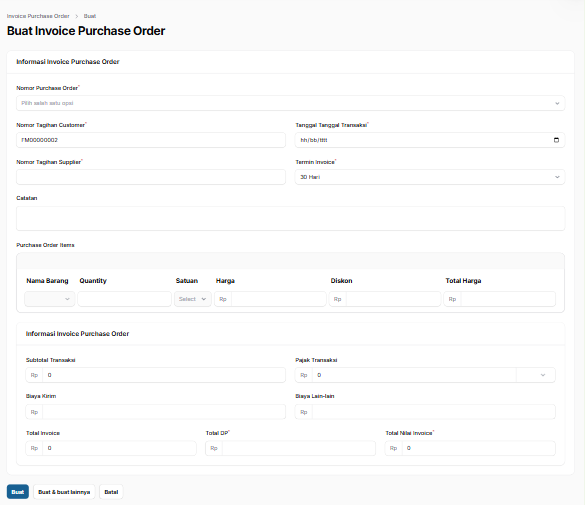Expand the Pajak Transaksi tax dropdown
The height and width of the screenshot is (505, 585).
pyautogui.click(x=536, y=375)
